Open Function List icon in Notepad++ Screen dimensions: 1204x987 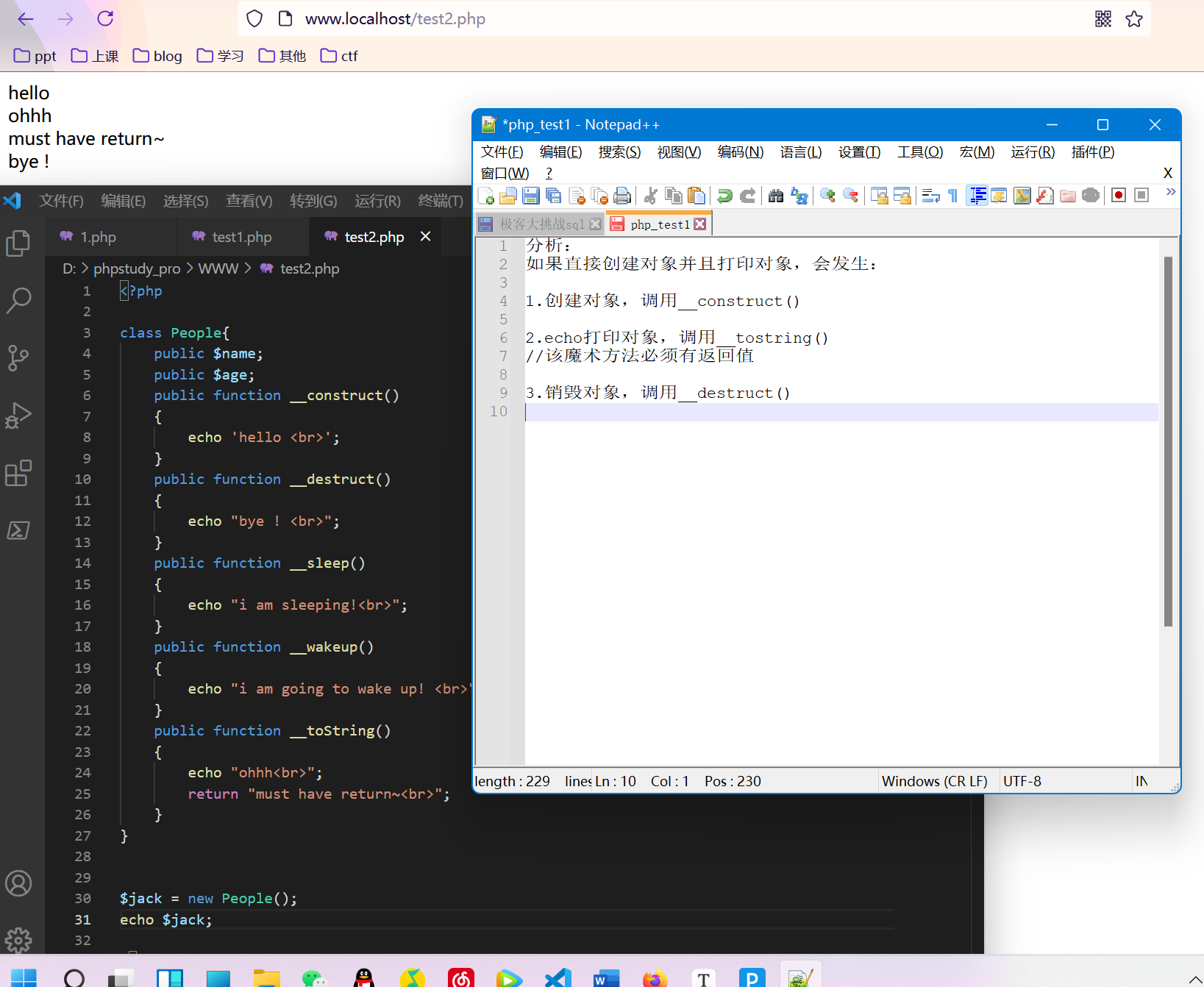click(1045, 195)
